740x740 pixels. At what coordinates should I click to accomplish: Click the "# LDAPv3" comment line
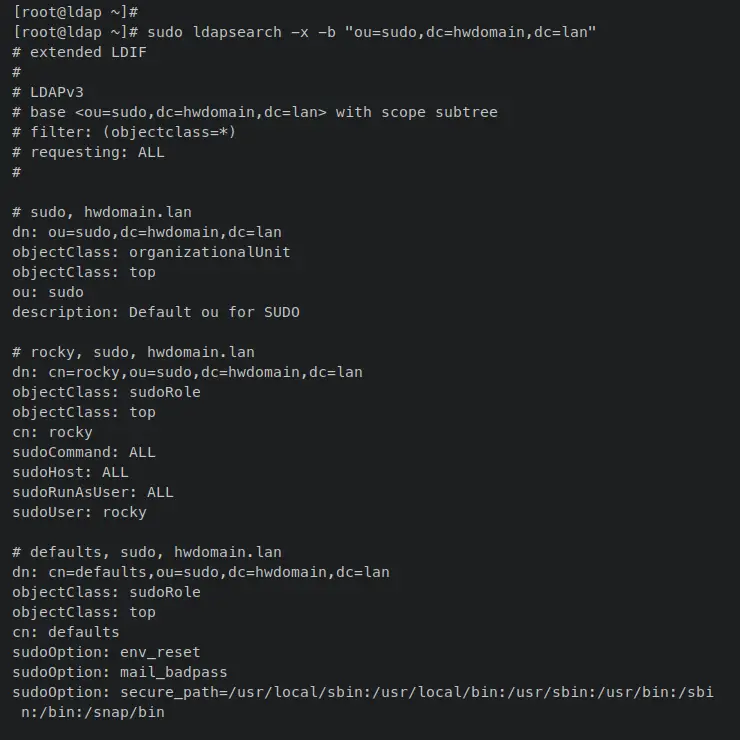48,92
